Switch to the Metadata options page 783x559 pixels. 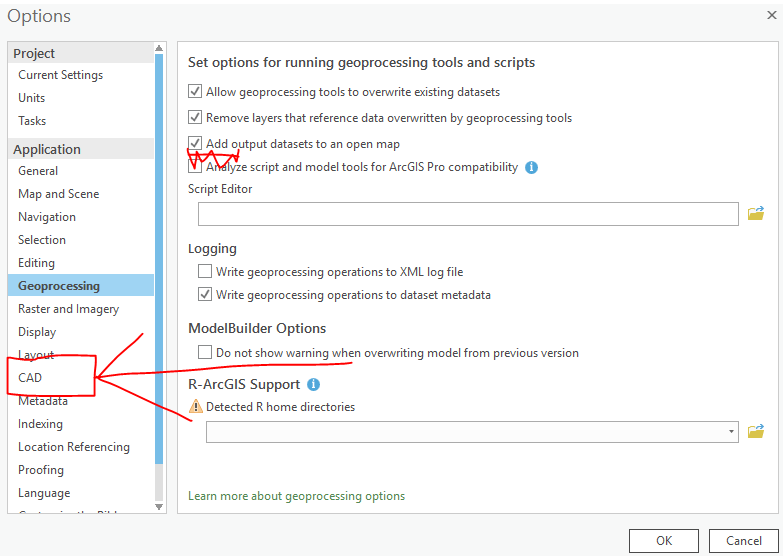(x=43, y=401)
